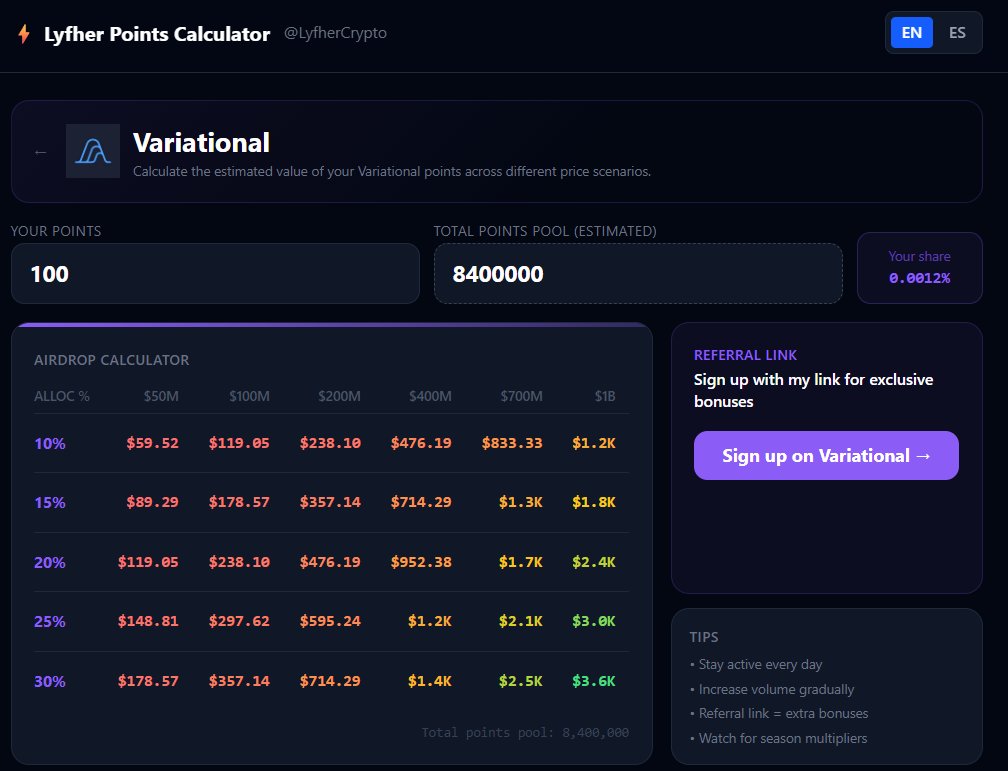Click the 30% allocation row label
Image resolution: width=1008 pixels, height=771 pixels.
pyautogui.click(x=50, y=682)
